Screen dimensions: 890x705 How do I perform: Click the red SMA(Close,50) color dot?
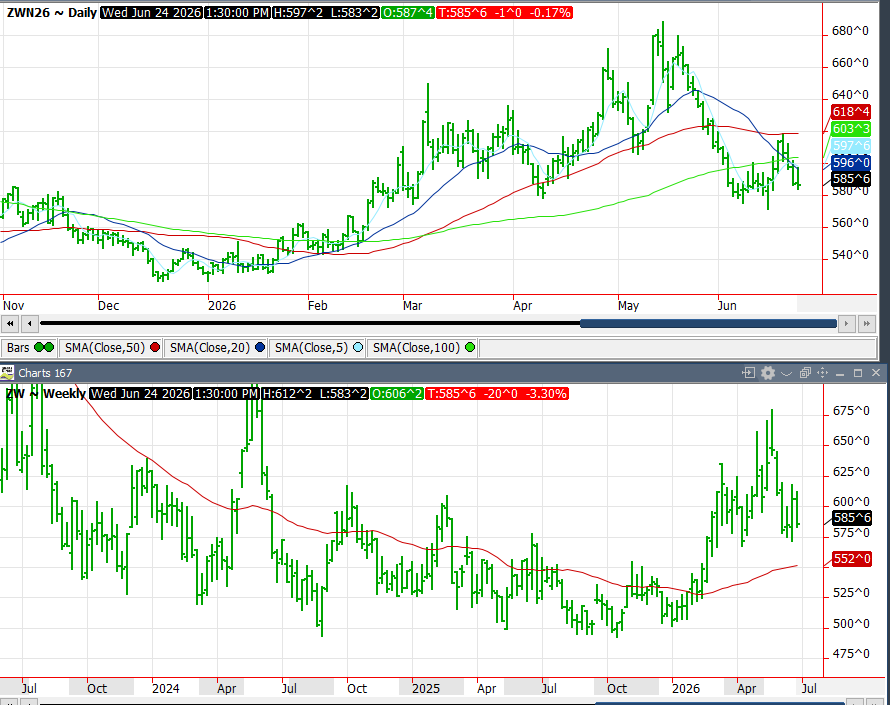click(x=155, y=347)
